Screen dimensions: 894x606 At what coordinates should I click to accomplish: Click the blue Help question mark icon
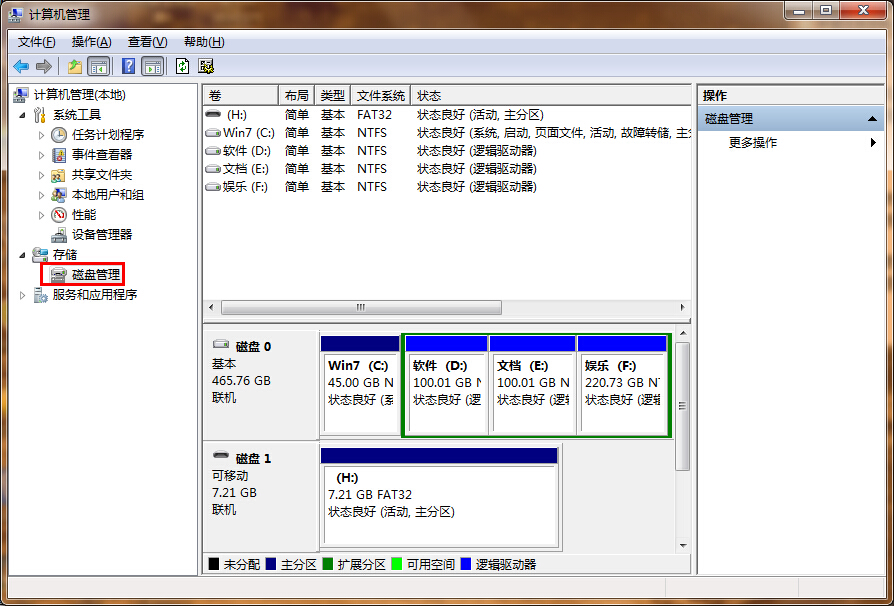(128, 66)
